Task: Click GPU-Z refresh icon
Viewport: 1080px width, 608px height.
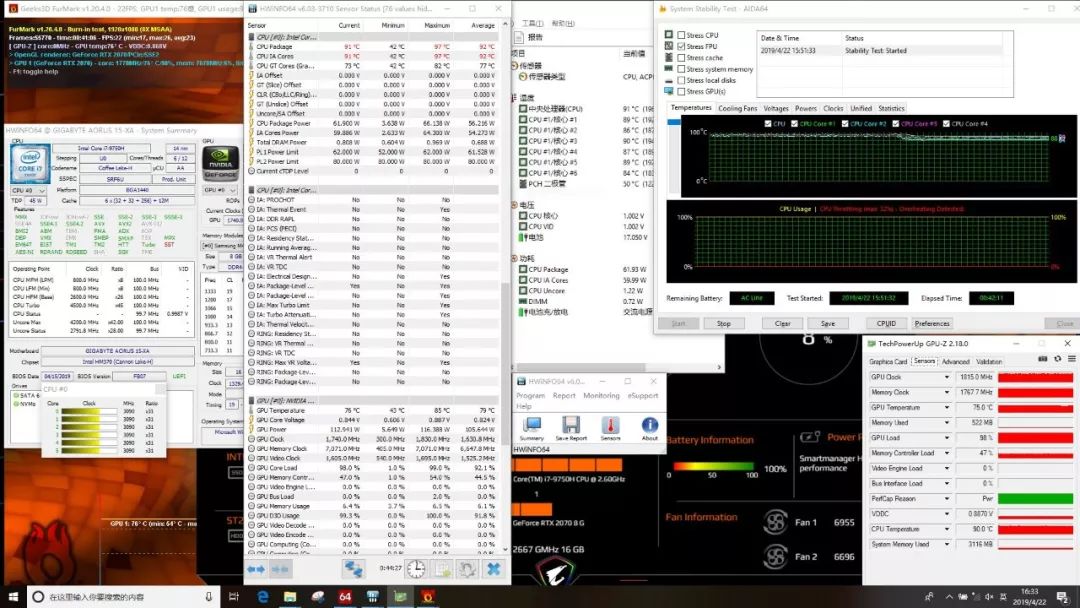Action: point(1058,359)
